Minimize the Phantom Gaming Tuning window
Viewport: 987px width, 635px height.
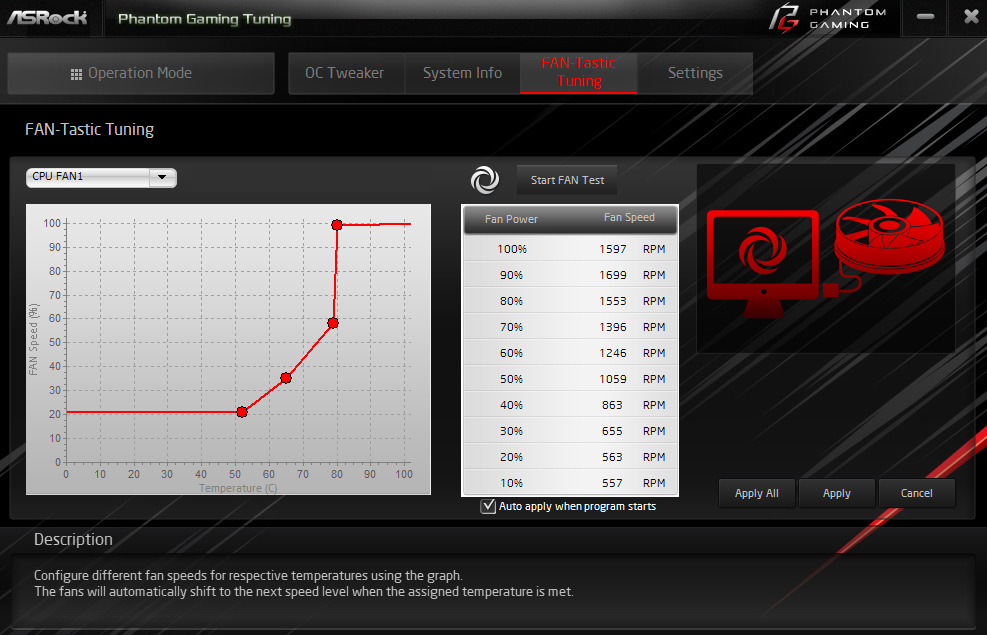925,17
